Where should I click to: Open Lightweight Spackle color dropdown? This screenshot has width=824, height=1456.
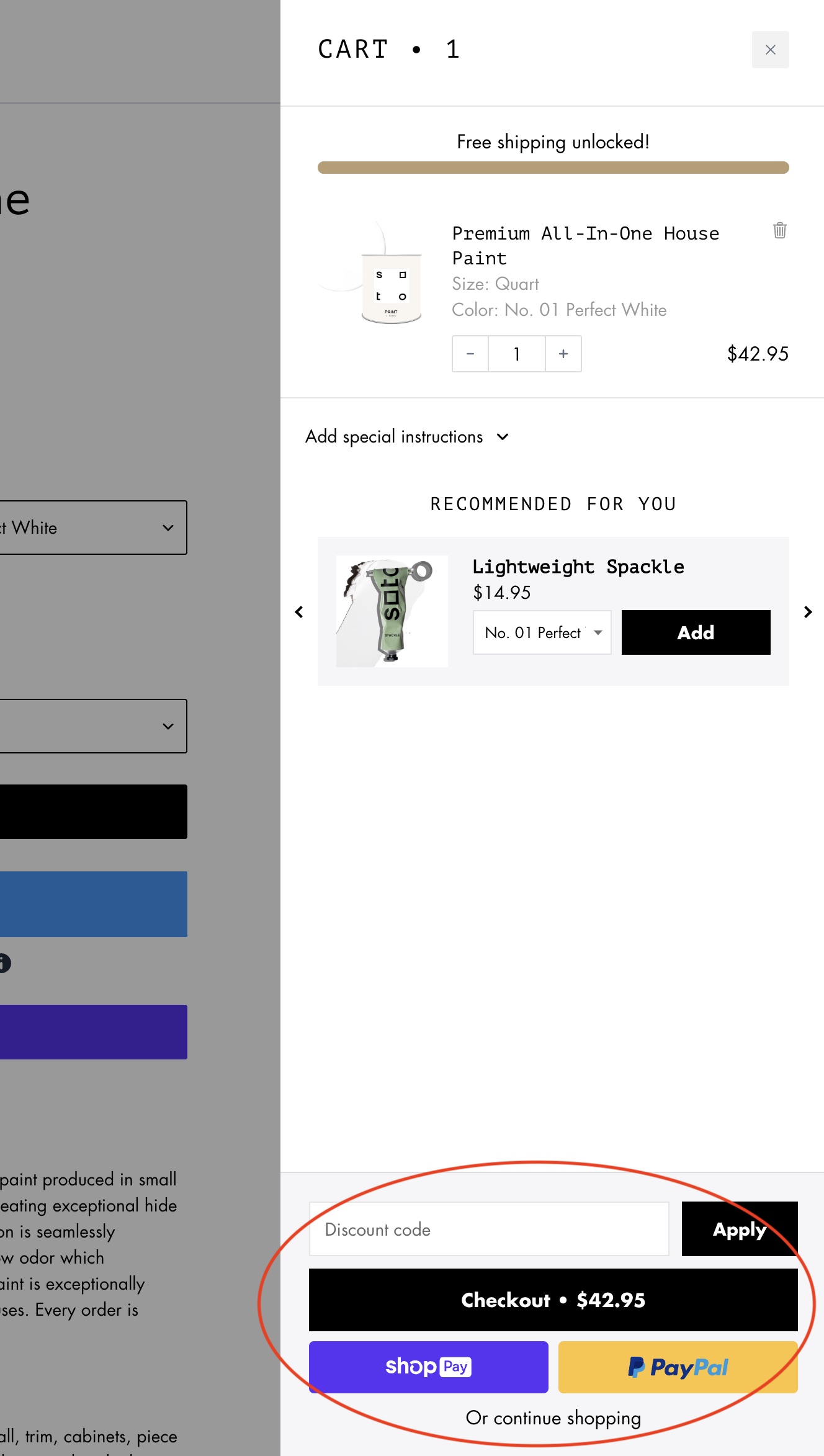[x=542, y=632]
